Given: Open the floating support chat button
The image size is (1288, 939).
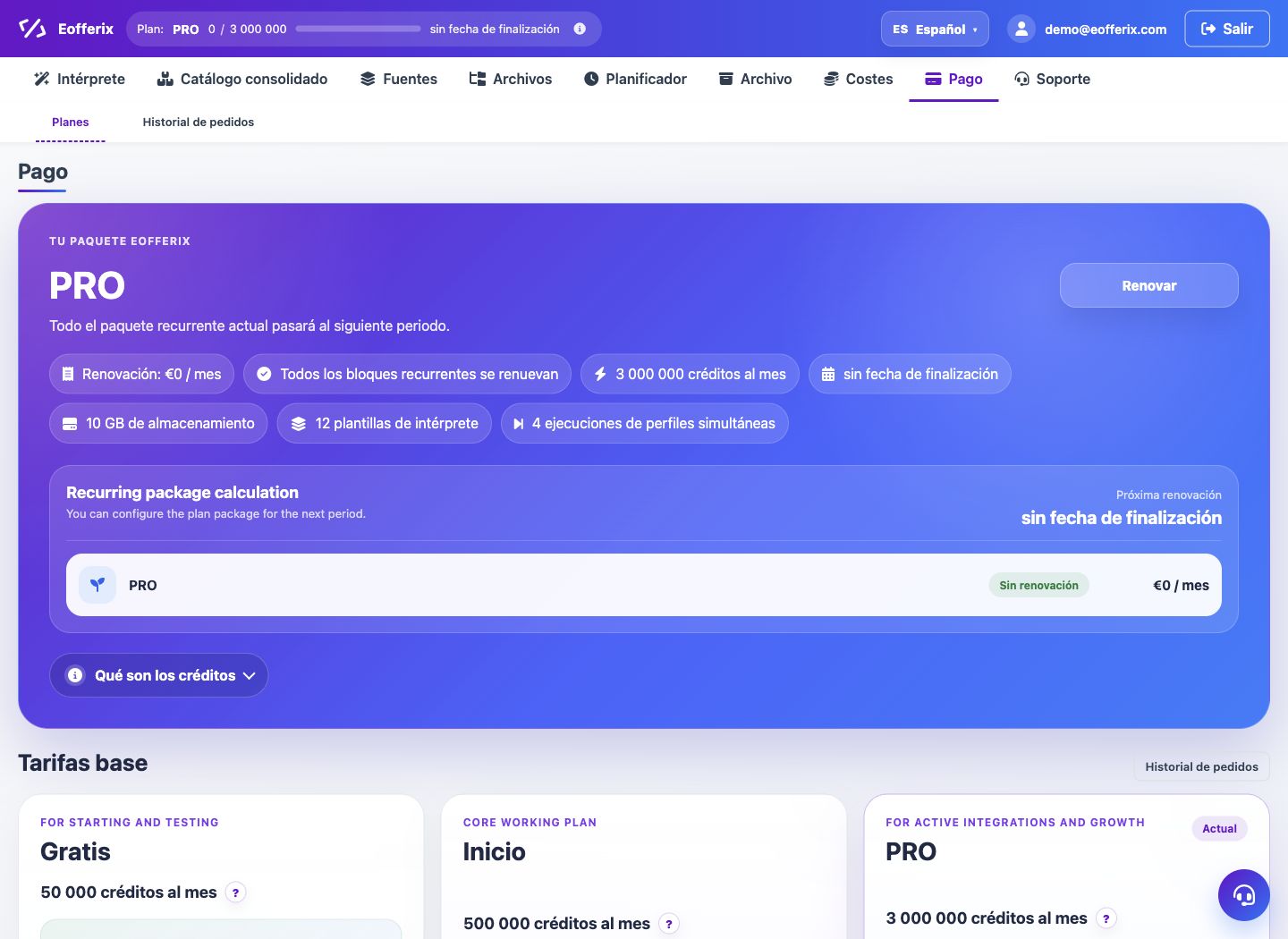Looking at the screenshot, I should click(1243, 895).
